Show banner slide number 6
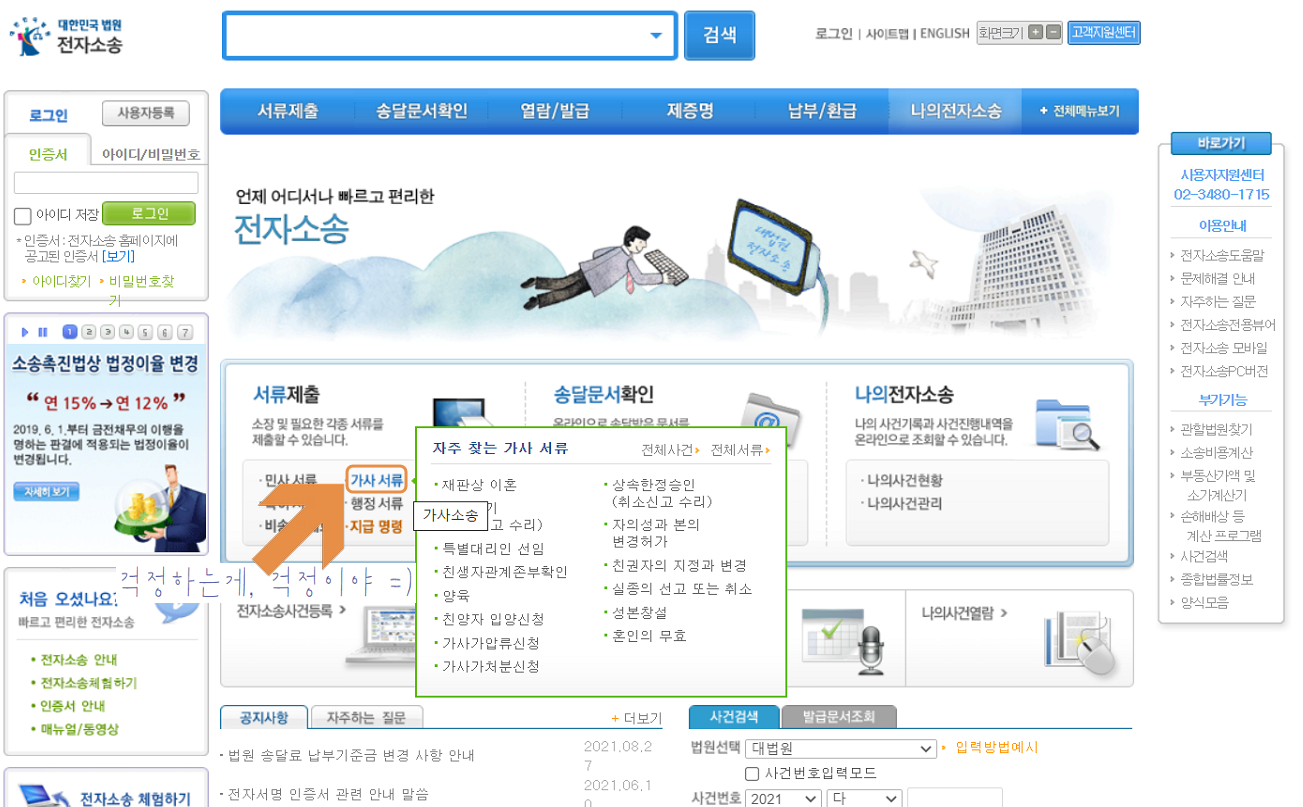 tap(165, 332)
